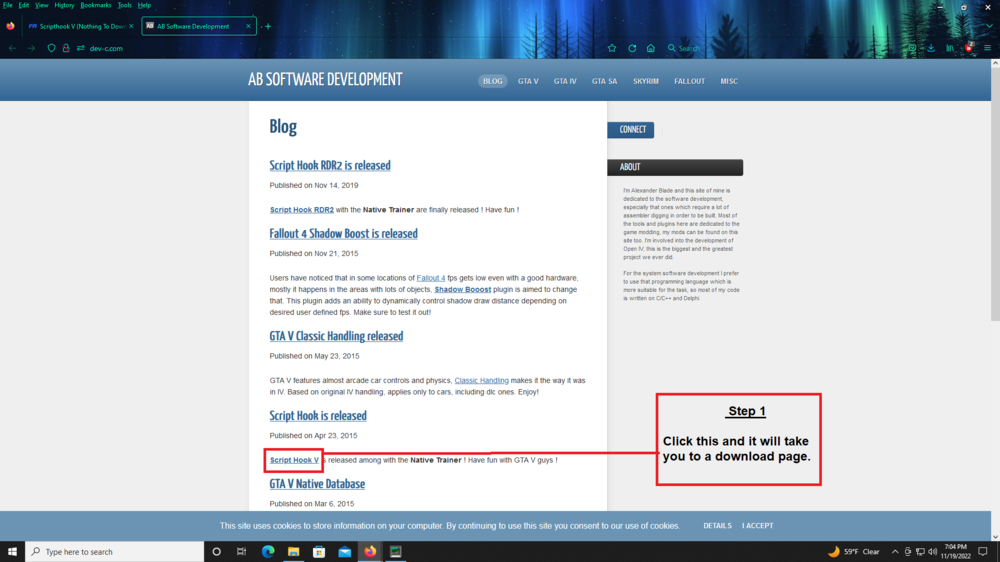Close the Scripthook V tab

pyautogui.click(x=131, y=26)
